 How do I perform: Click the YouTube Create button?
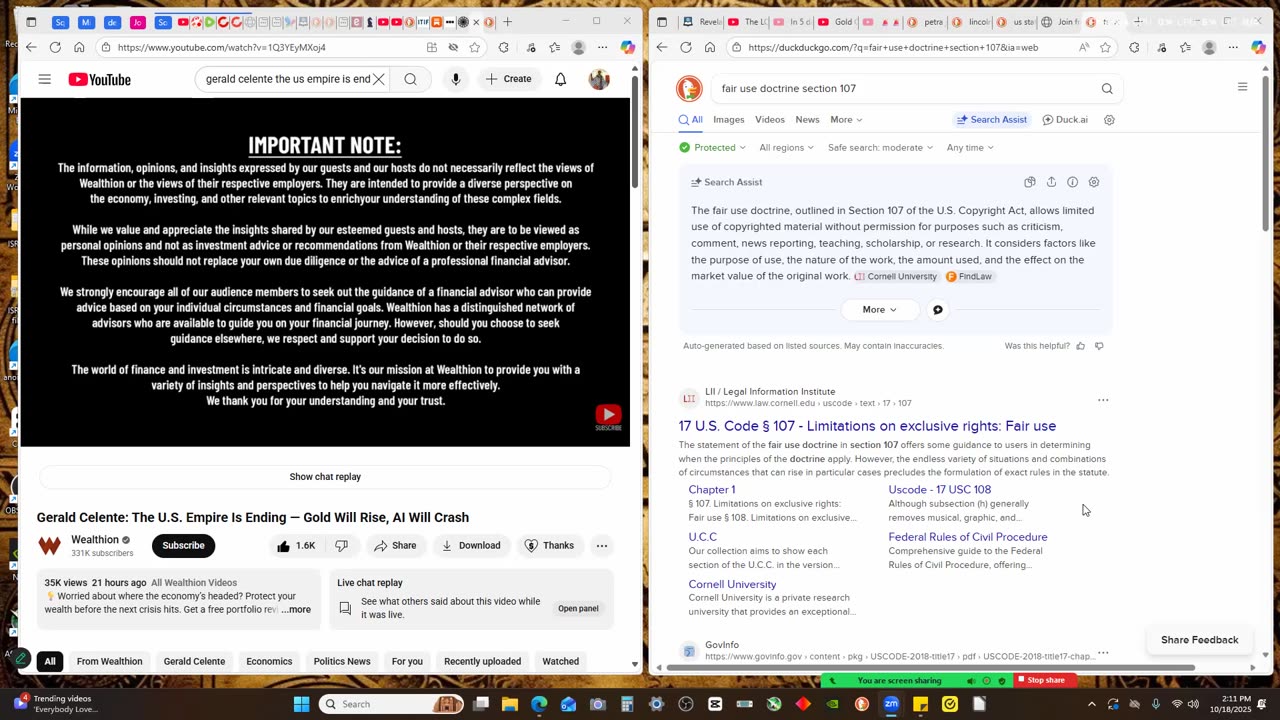[508, 79]
